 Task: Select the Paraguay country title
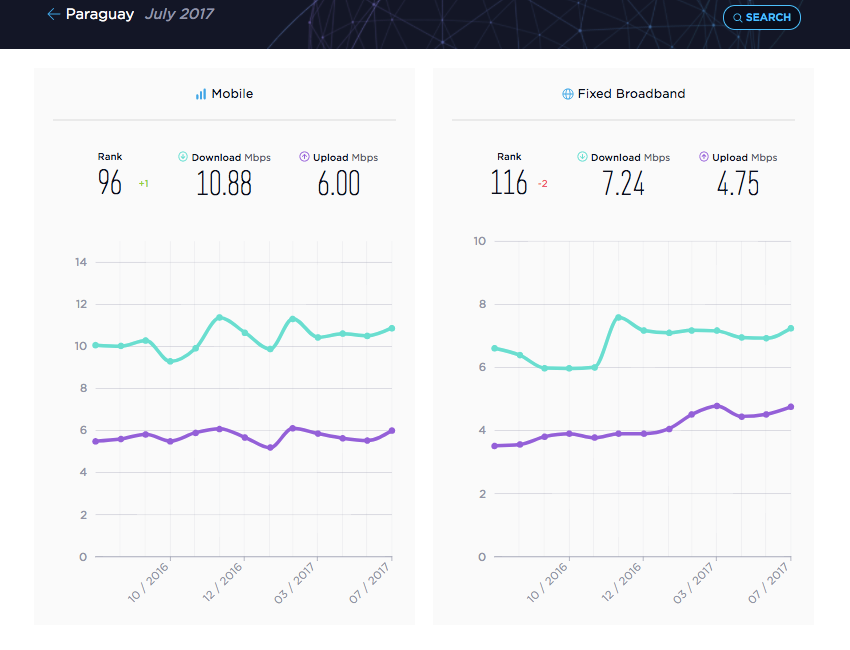[100, 14]
